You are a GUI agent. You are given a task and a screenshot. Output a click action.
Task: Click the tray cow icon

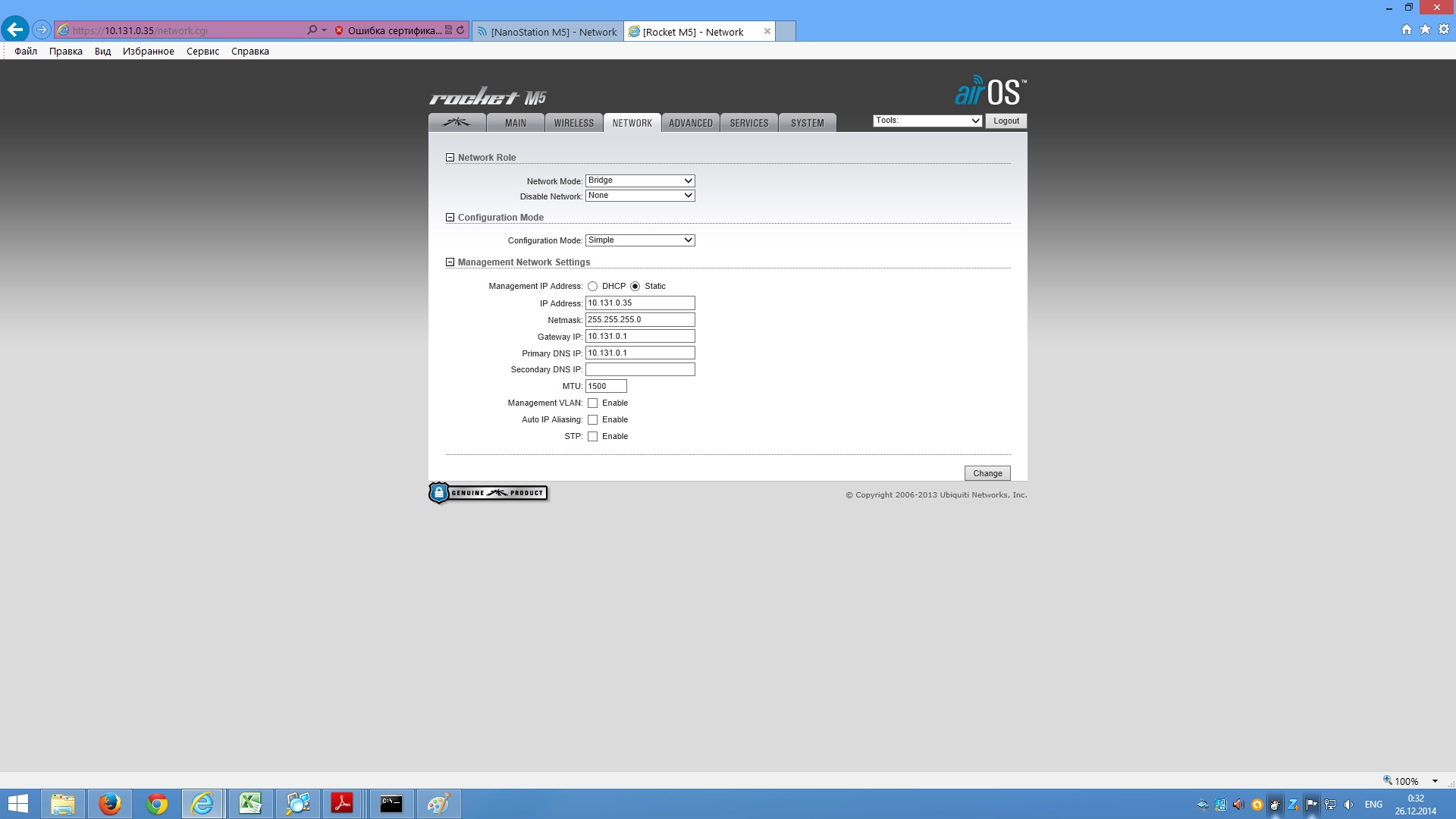[1275, 805]
